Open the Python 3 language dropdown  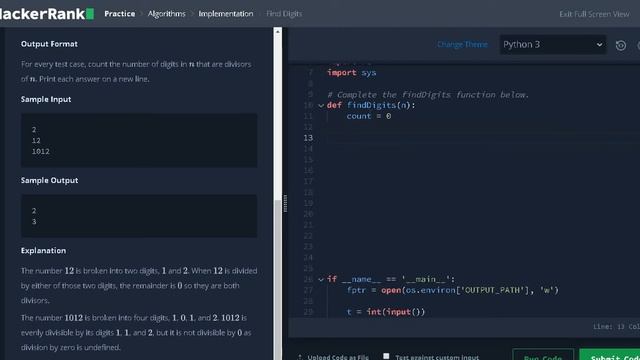tap(553, 44)
